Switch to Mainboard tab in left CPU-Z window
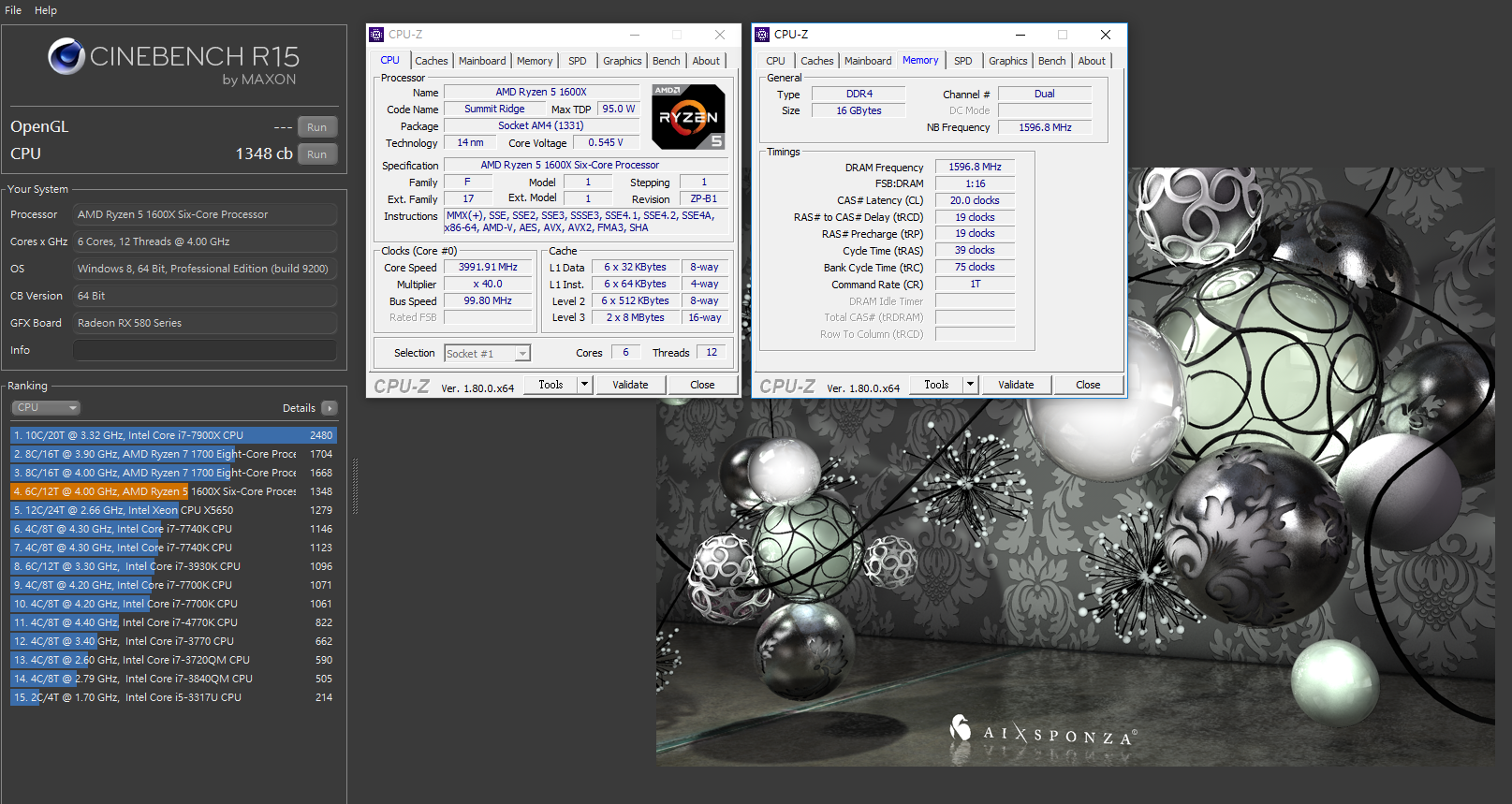This screenshot has width=1512, height=804. (482, 61)
